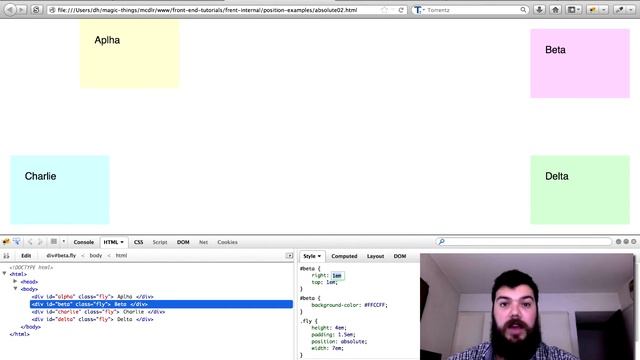The image size is (640, 360).
Task: Click the Firebug panel history back arrow
Action: point(30,242)
